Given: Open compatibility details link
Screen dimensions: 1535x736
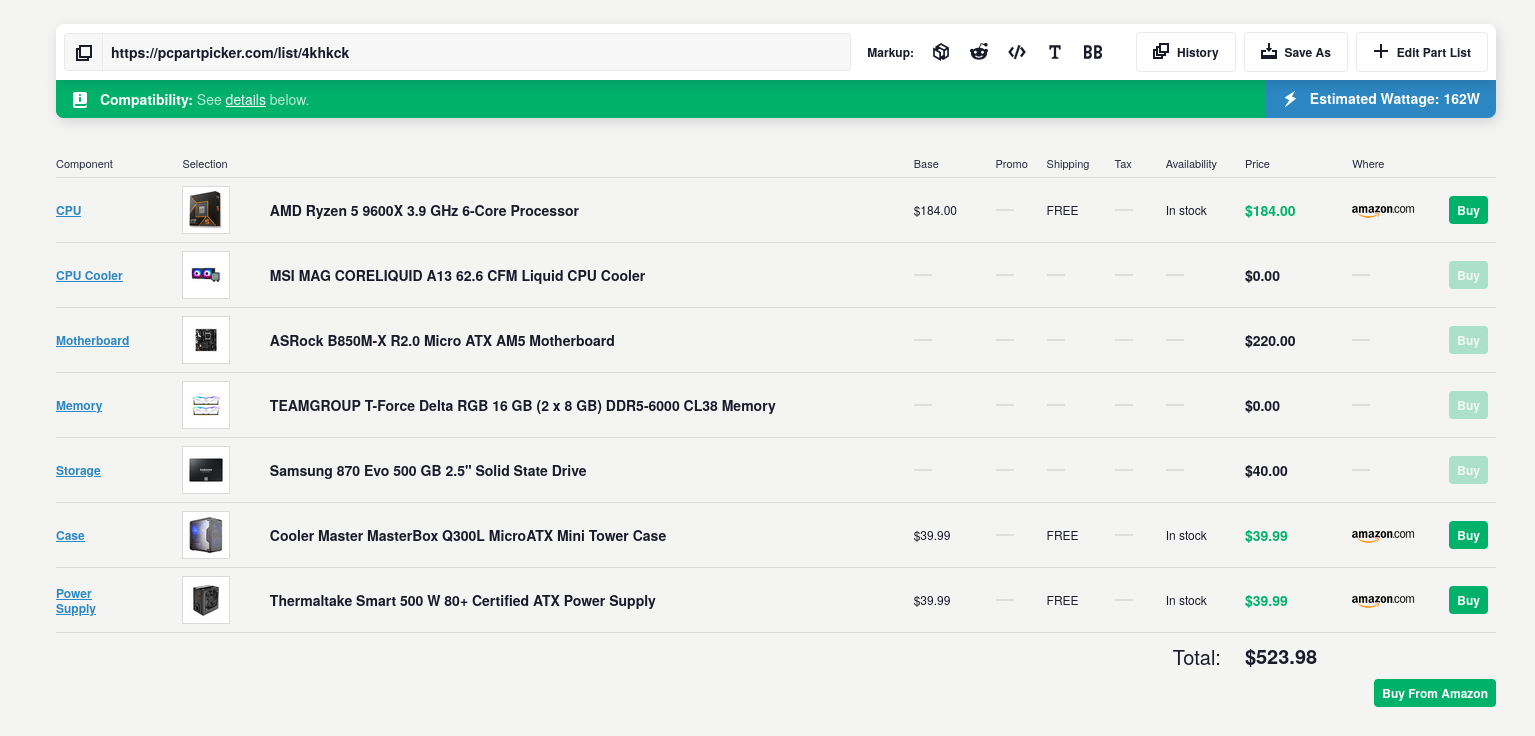Looking at the screenshot, I should tap(245, 100).
